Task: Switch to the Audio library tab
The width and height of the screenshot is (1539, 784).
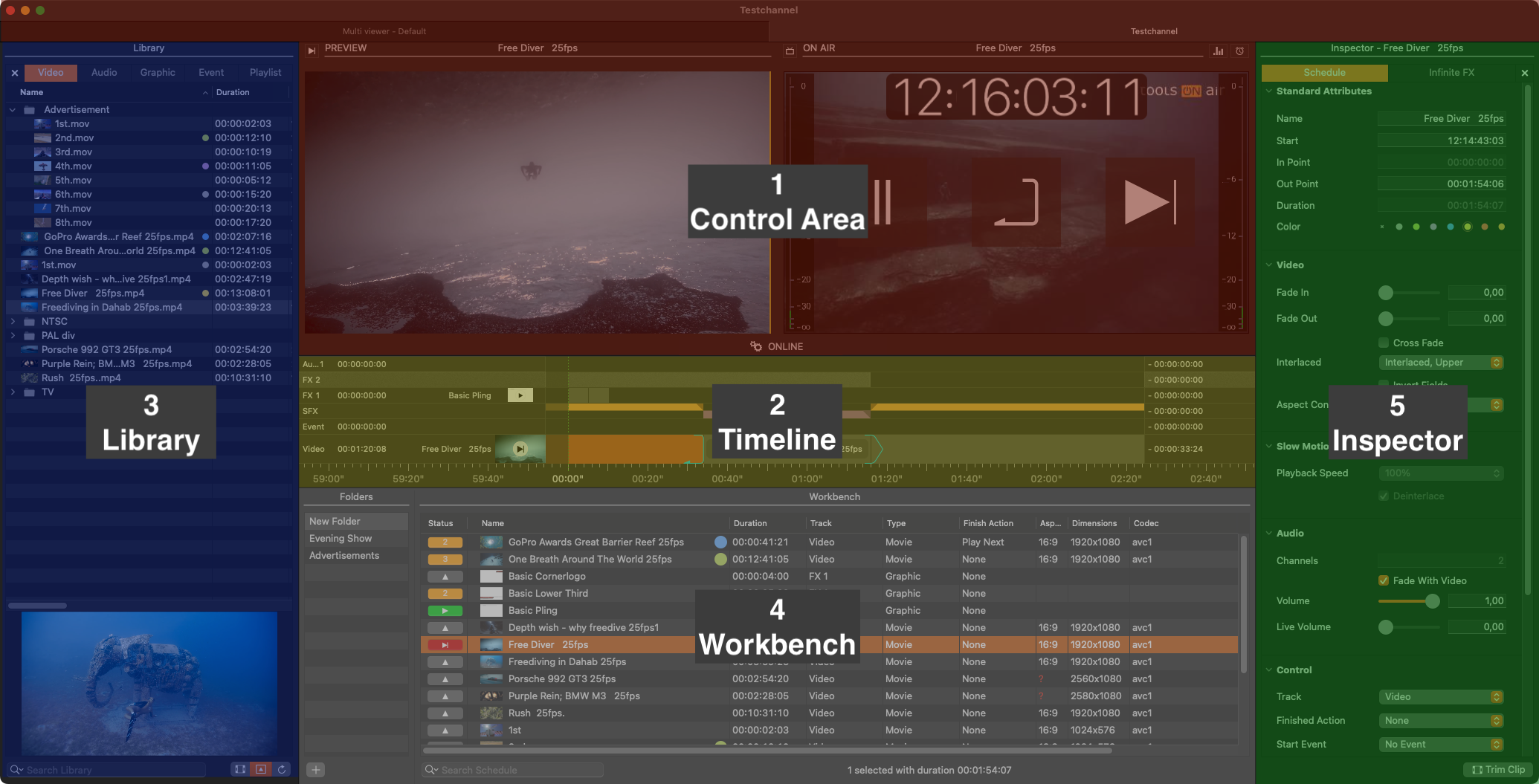Action: click(x=104, y=73)
